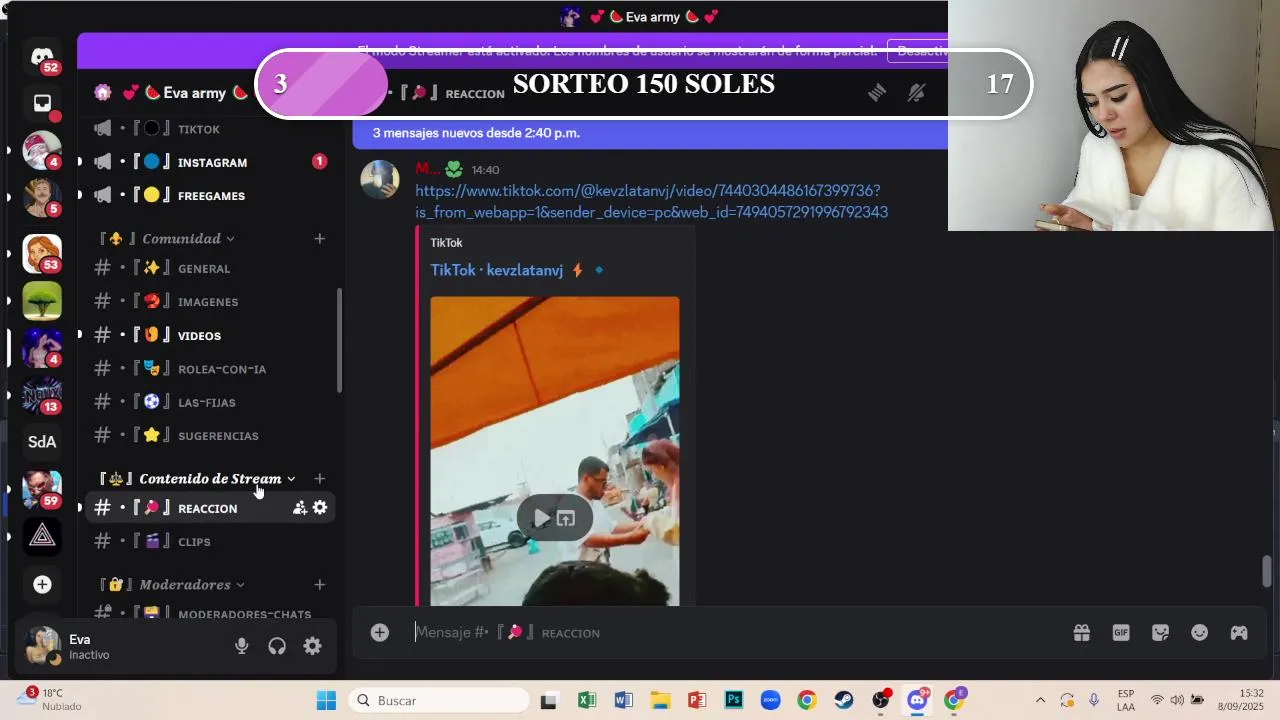Screen dimensions: 1280x720
Task: Show hidden system tray icons
Action: 1040,700
